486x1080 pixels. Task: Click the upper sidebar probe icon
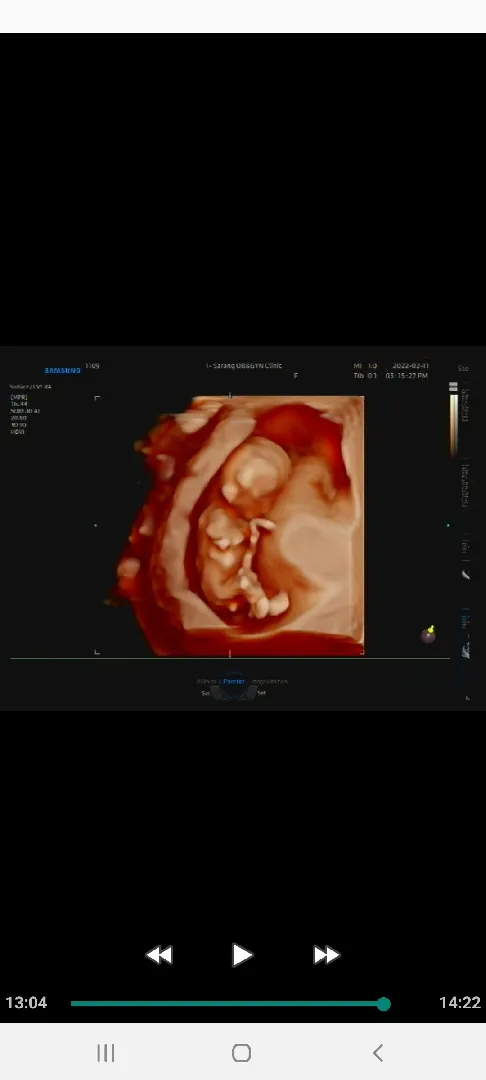click(x=466, y=574)
